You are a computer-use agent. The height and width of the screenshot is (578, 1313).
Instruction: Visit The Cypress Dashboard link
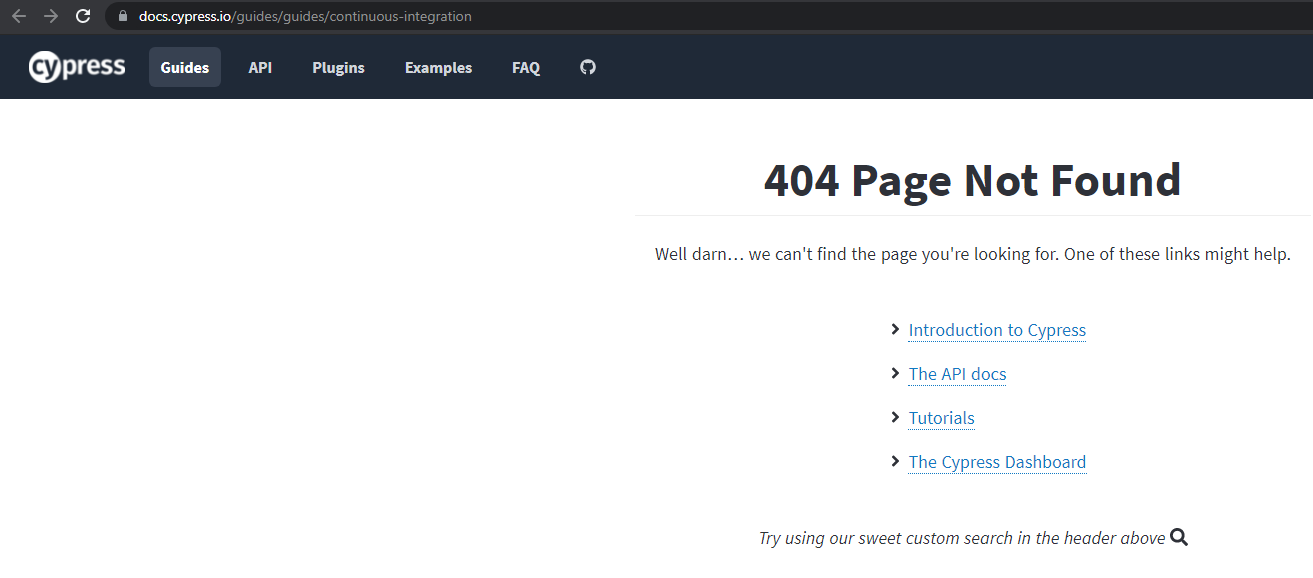[x=996, y=462]
